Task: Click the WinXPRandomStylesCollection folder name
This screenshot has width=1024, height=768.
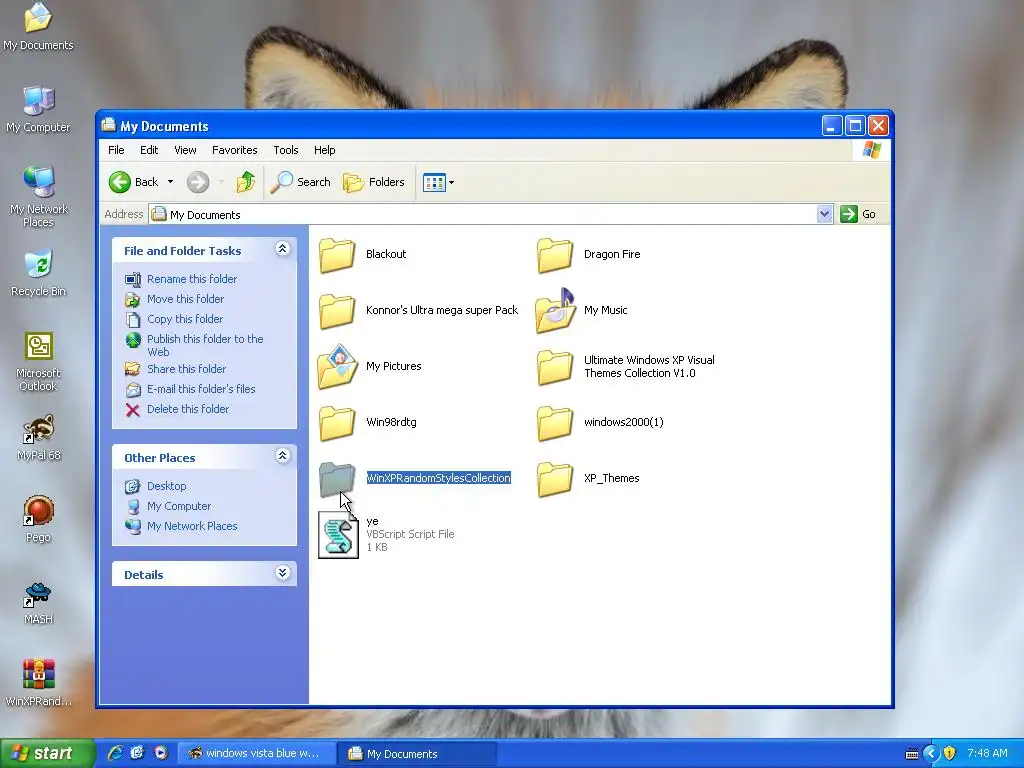Action: pos(438,478)
